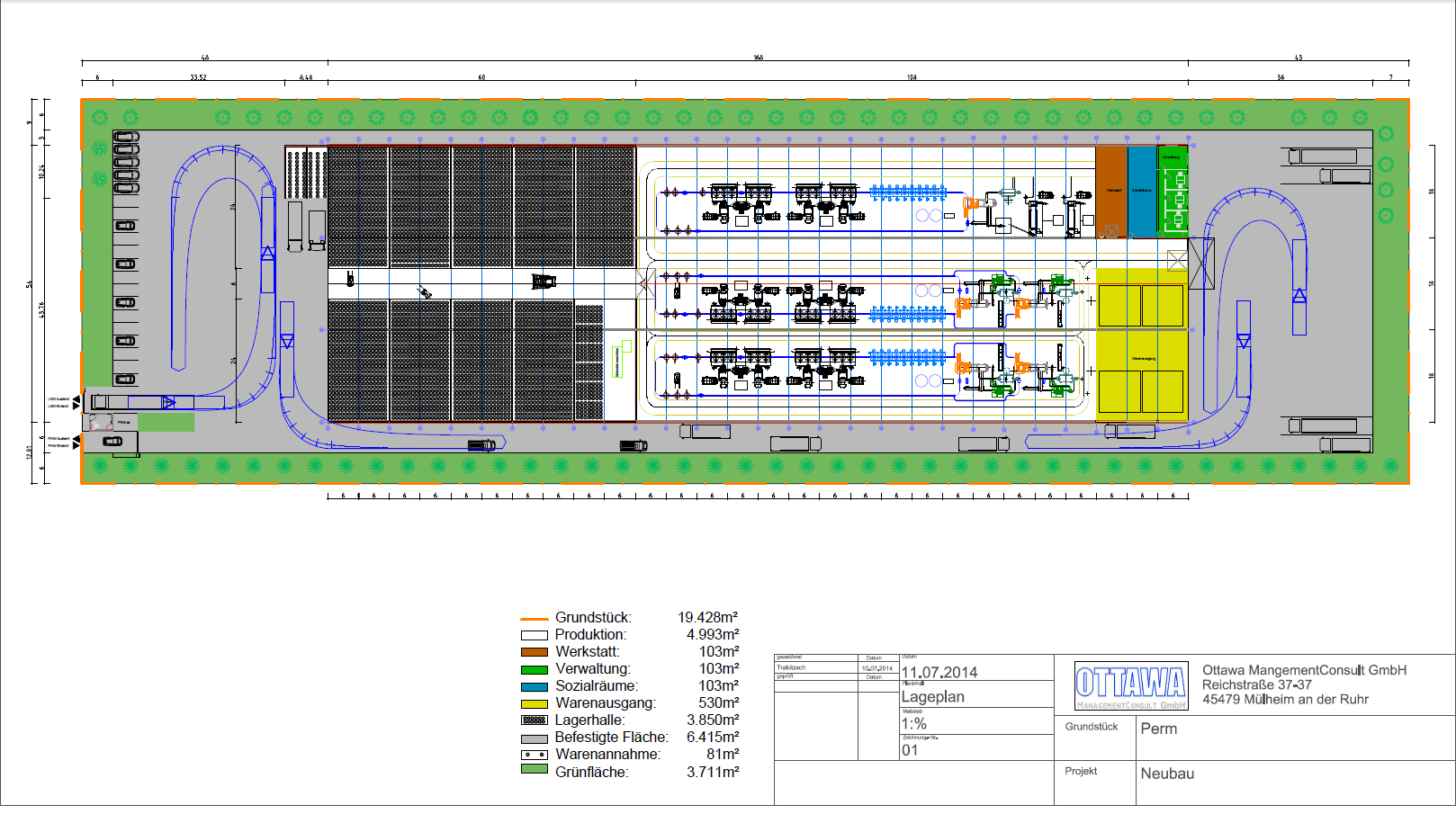Click the dotted Warenannahme legend swatch
This screenshot has height=823, width=1456.
535,755
